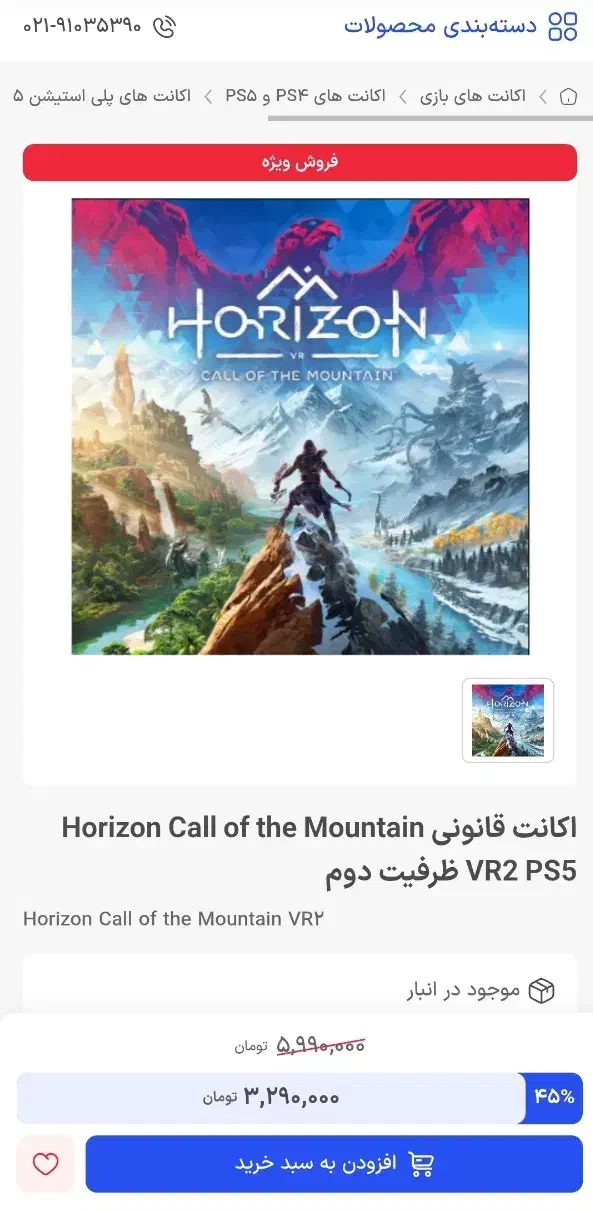Screen dimensions: 593x1210
Task: Click shopping cart icon in buy button
Action: (x=421, y=1164)
